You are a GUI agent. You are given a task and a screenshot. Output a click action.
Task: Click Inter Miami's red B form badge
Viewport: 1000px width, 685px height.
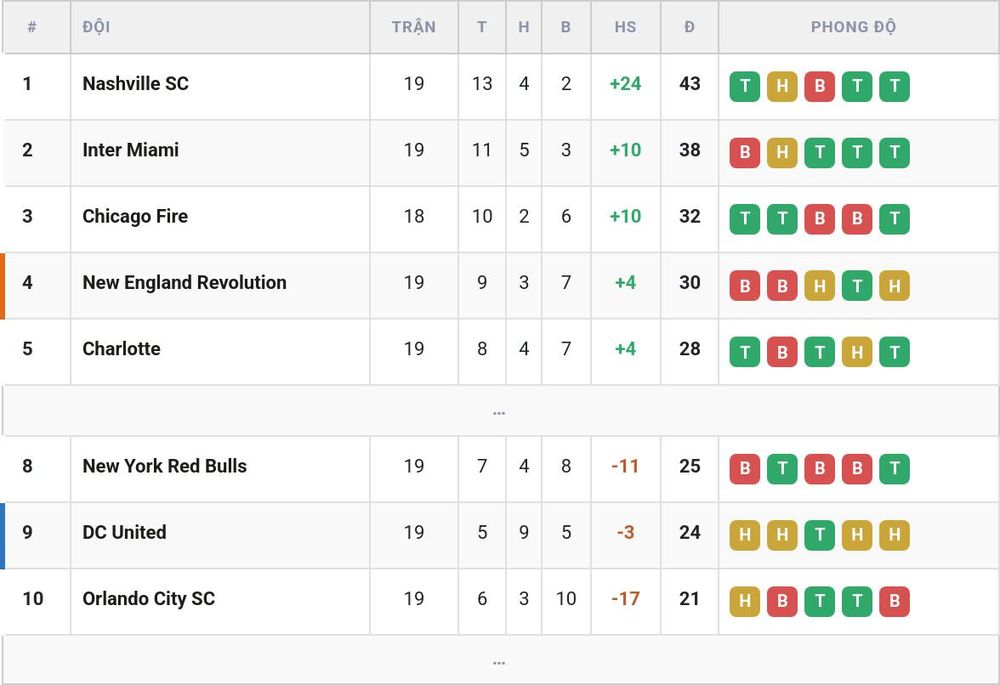tap(744, 152)
